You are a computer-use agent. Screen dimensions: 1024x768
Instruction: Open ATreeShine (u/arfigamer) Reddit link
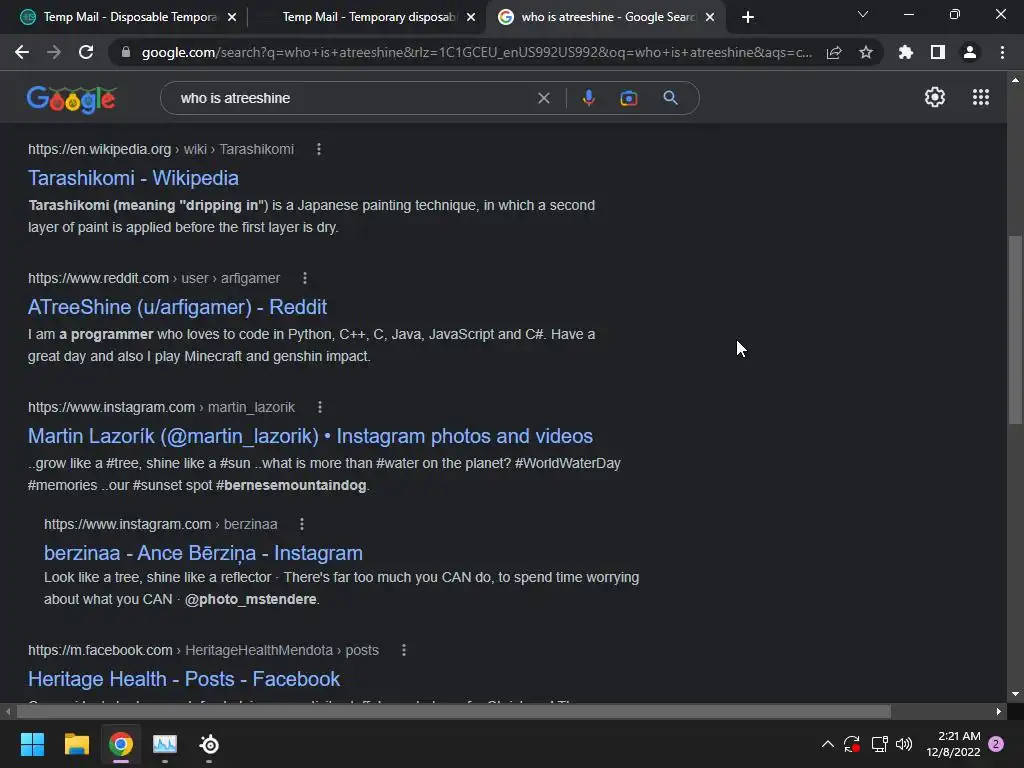click(x=178, y=307)
